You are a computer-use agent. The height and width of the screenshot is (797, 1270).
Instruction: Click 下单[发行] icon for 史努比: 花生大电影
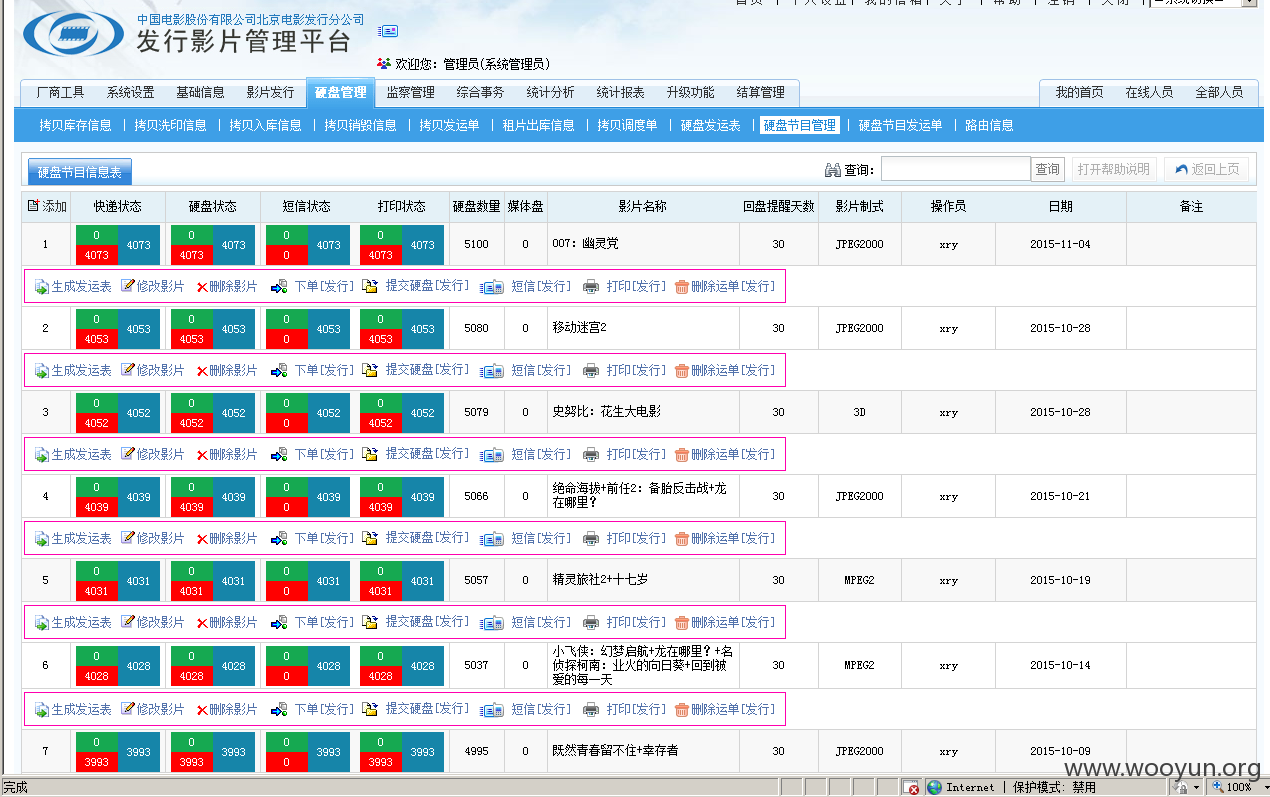[279, 455]
